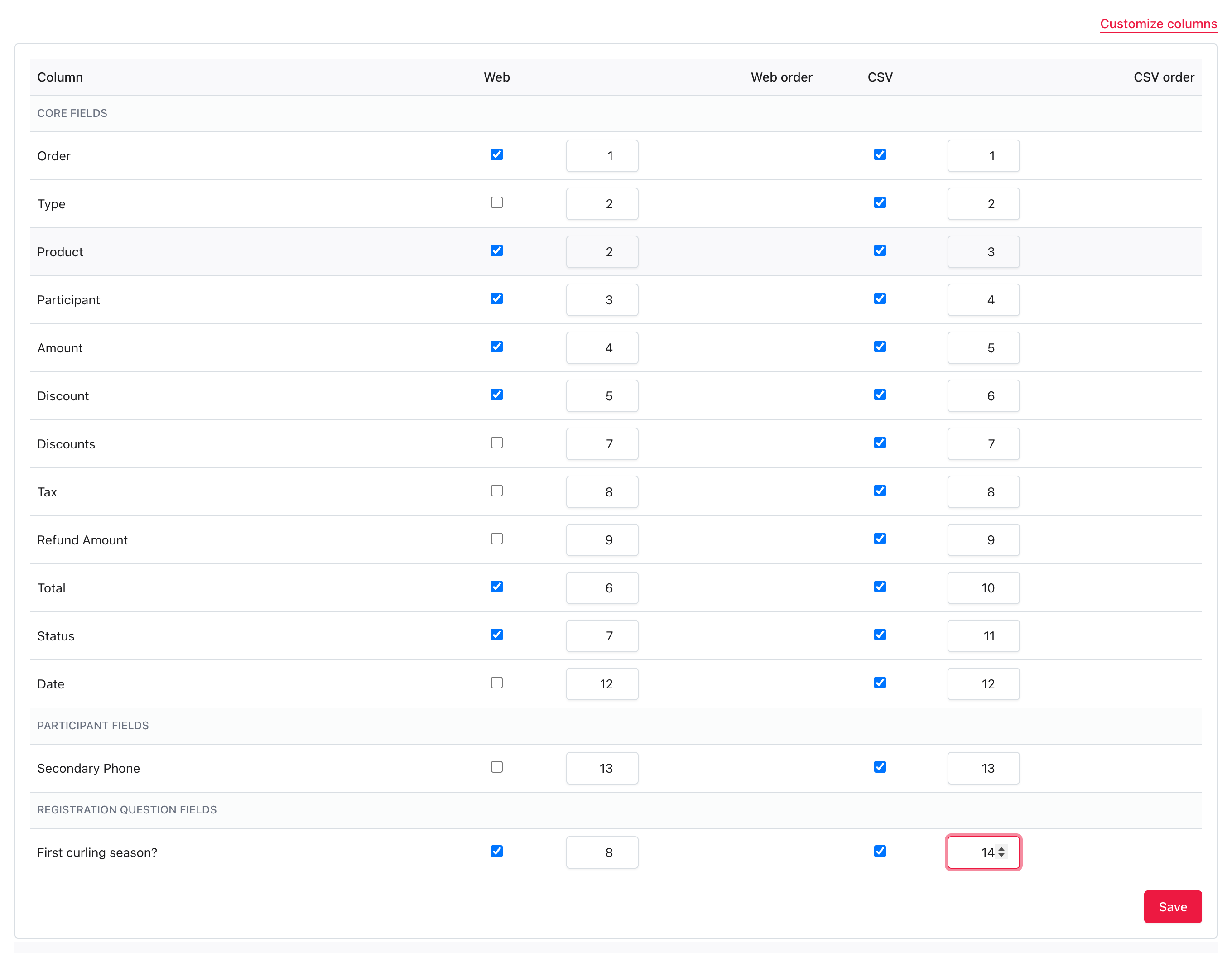The image size is (1232, 953).
Task: Toggle CSV checkbox for Amount
Action: click(880, 347)
